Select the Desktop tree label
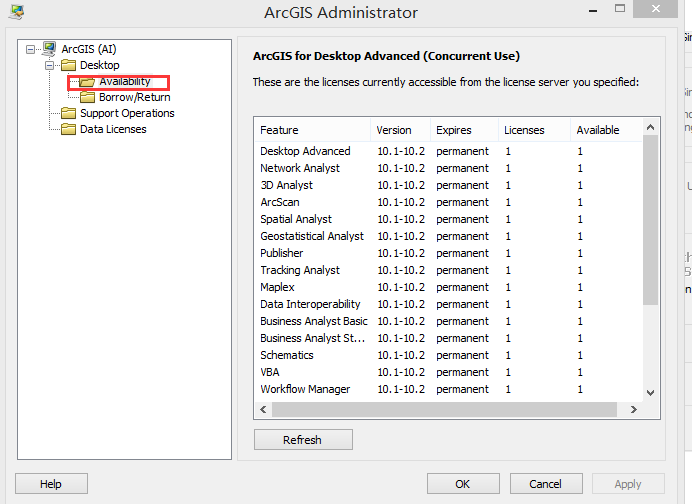The image size is (692, 504). click(100, 65)
